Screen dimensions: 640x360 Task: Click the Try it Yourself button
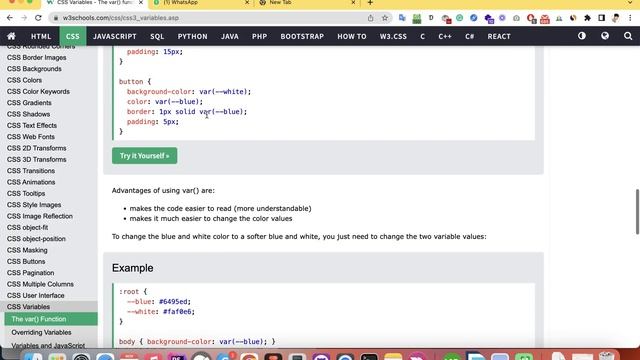pos(144,156)
